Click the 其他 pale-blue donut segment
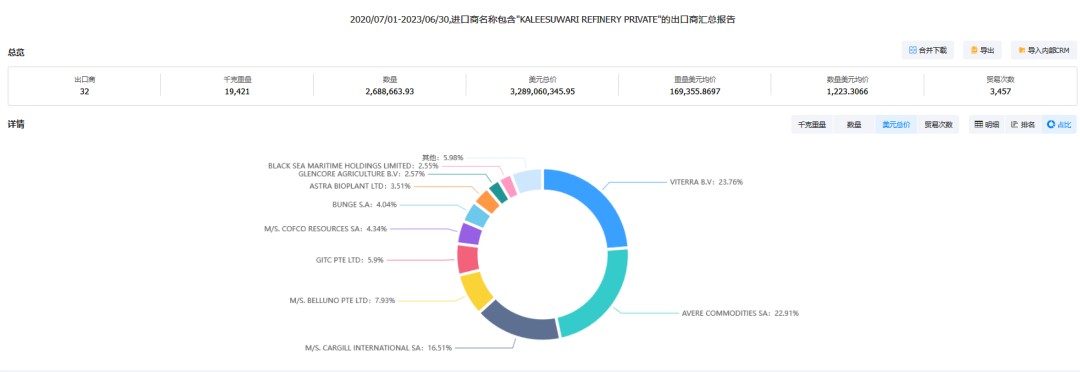 (x=528, y=180)
